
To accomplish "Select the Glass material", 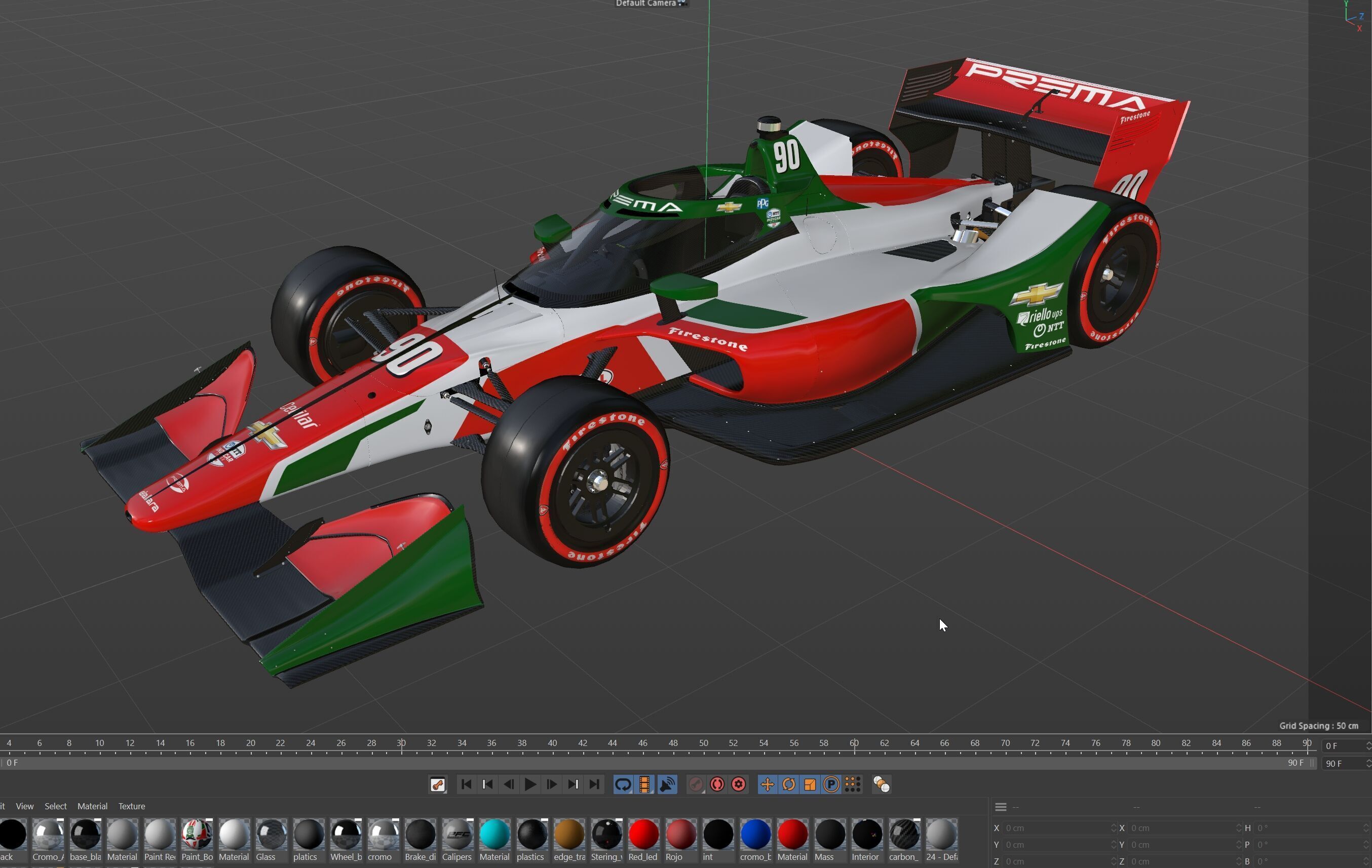I will pyautogui.click(x=271, y=835).
